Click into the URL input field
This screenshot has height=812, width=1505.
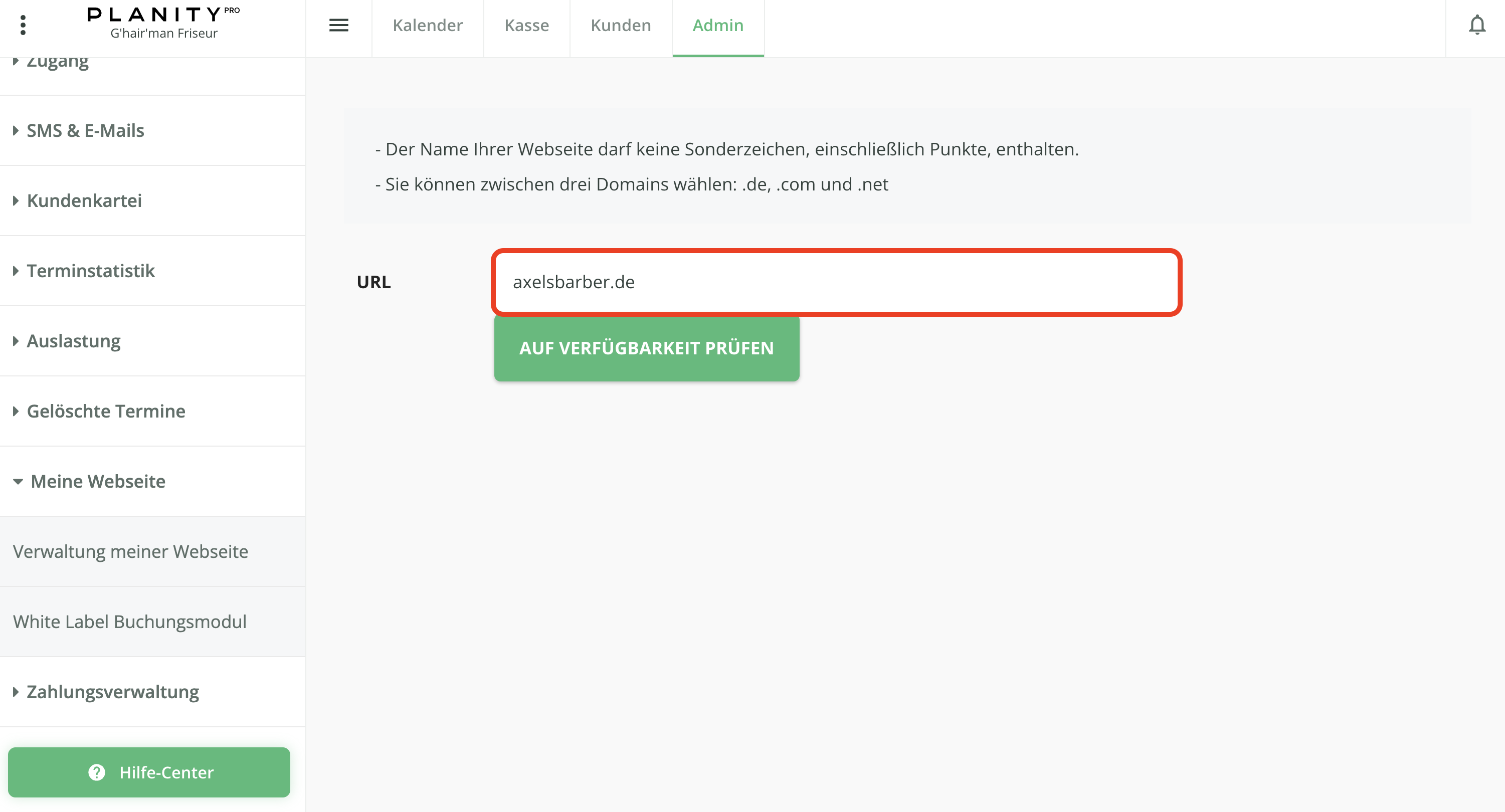tap(835, 282)
